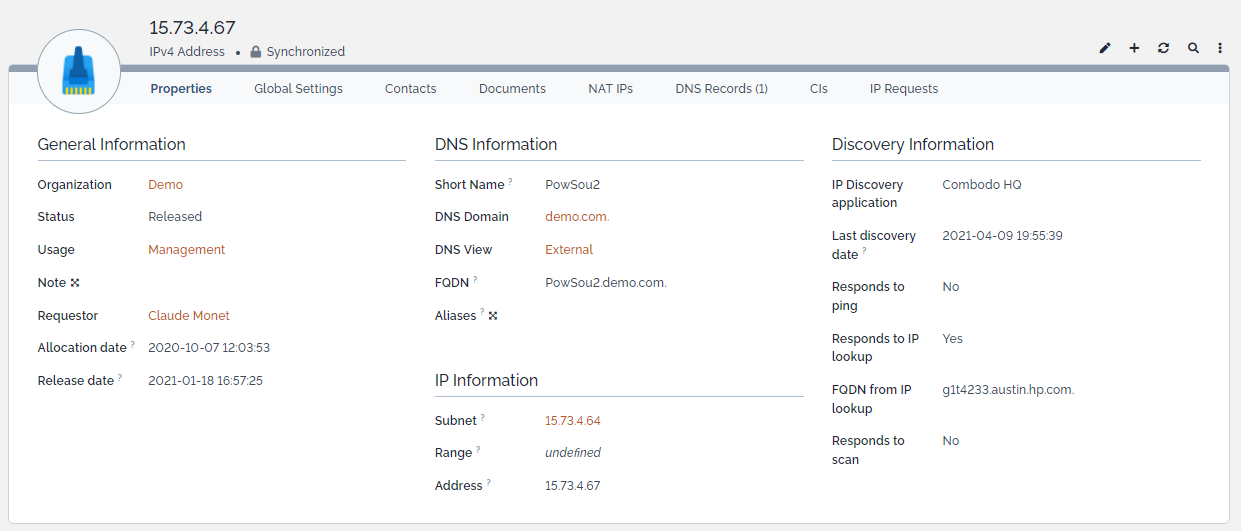Image resolution: width=1241 pixels, height=531 pixels.
Task: Click the magnifier search icon
Action: coord(1193,48)
